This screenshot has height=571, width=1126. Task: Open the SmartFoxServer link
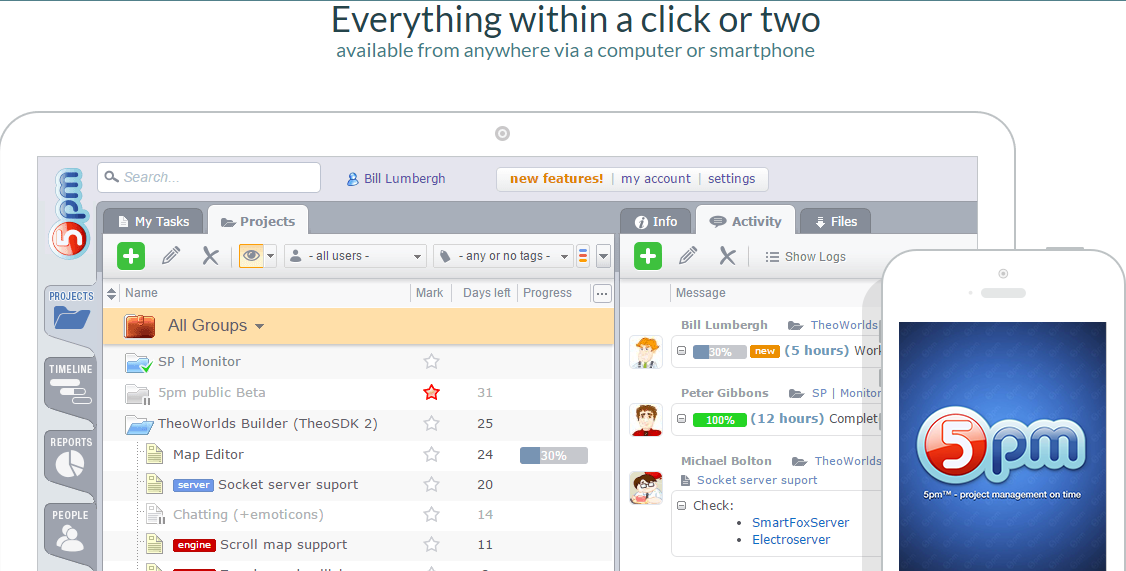(800, 523)
